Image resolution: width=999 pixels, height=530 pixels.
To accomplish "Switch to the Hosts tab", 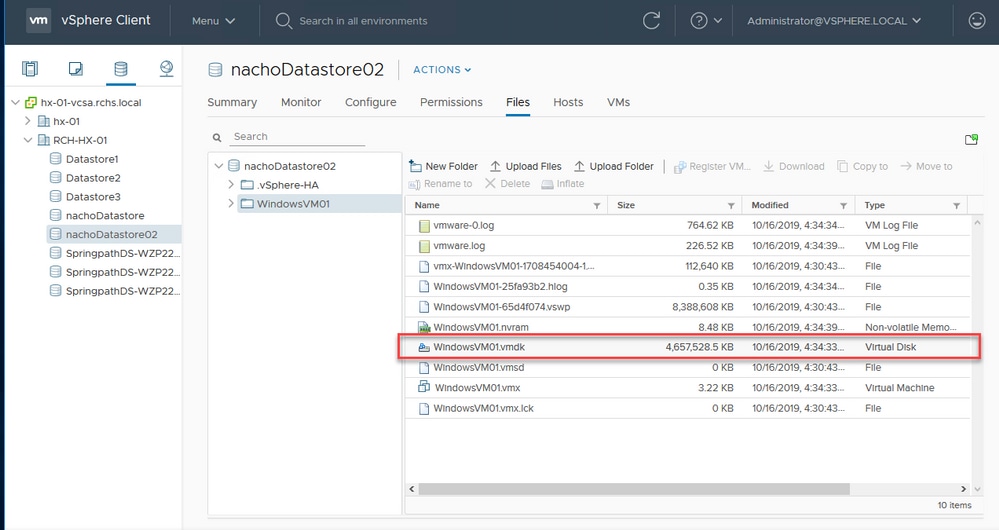I will (x=568, y=102).
